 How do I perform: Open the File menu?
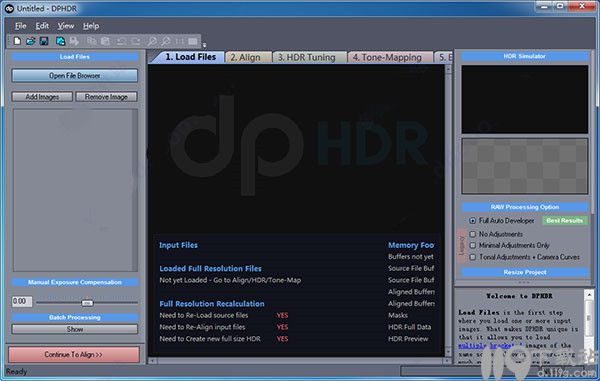[x=21, y=26]
